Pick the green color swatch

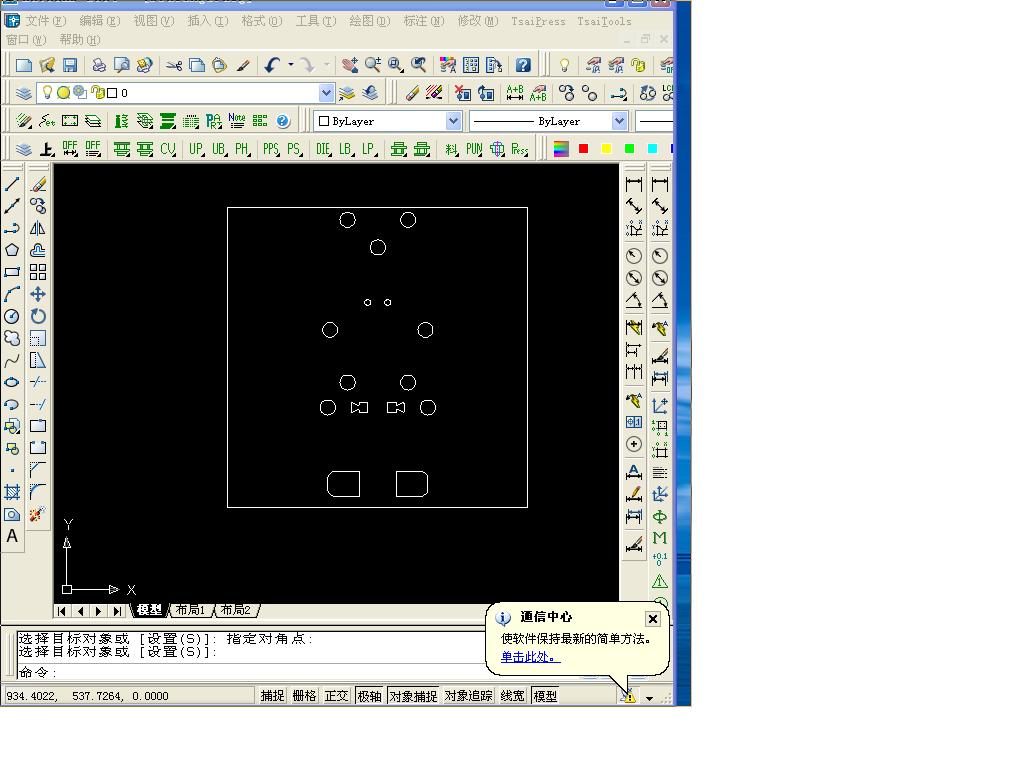tap(629, 149)
